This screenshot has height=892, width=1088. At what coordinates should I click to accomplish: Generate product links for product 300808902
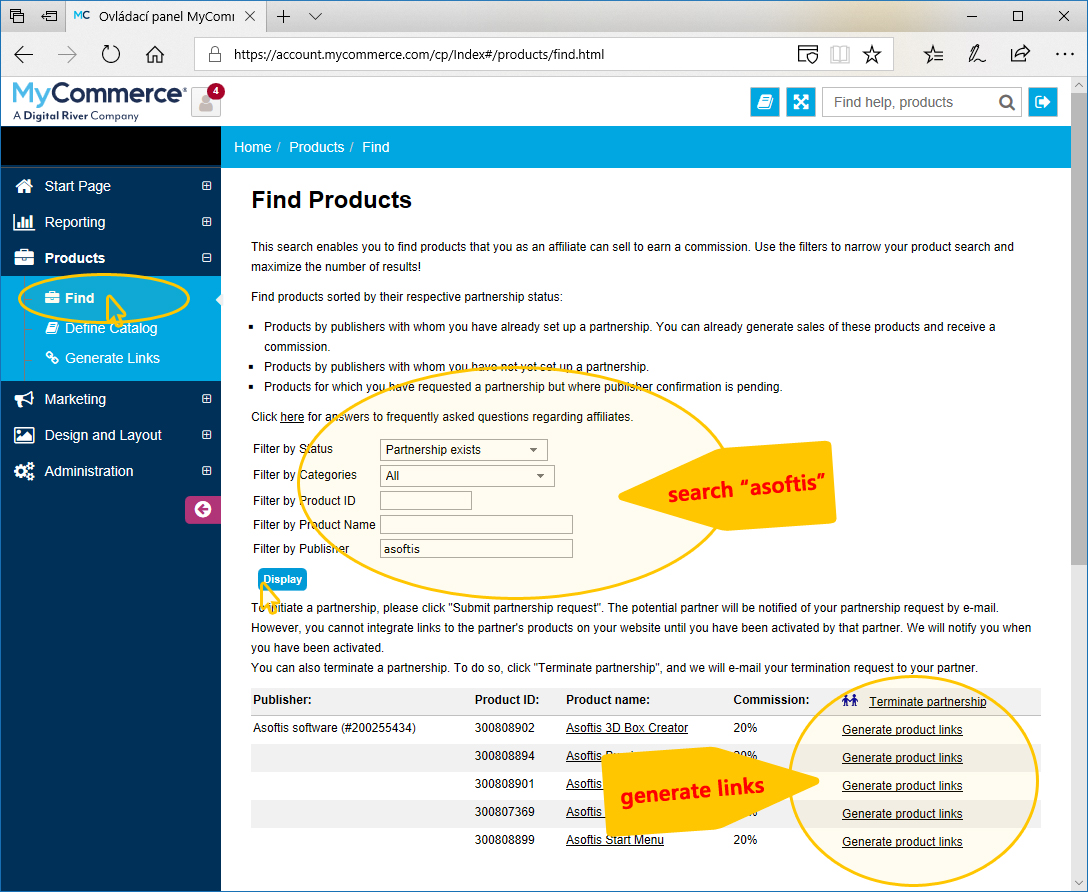coord(902,730)
